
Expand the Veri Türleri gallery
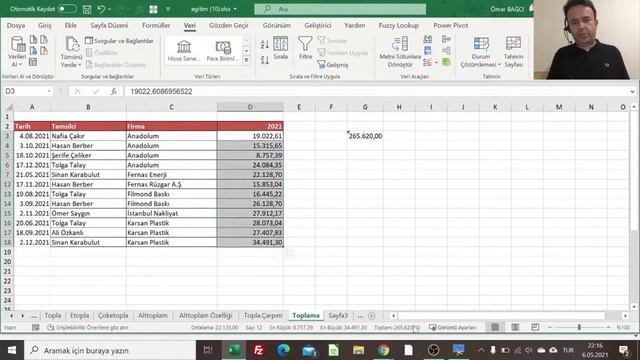pos(246,60)
